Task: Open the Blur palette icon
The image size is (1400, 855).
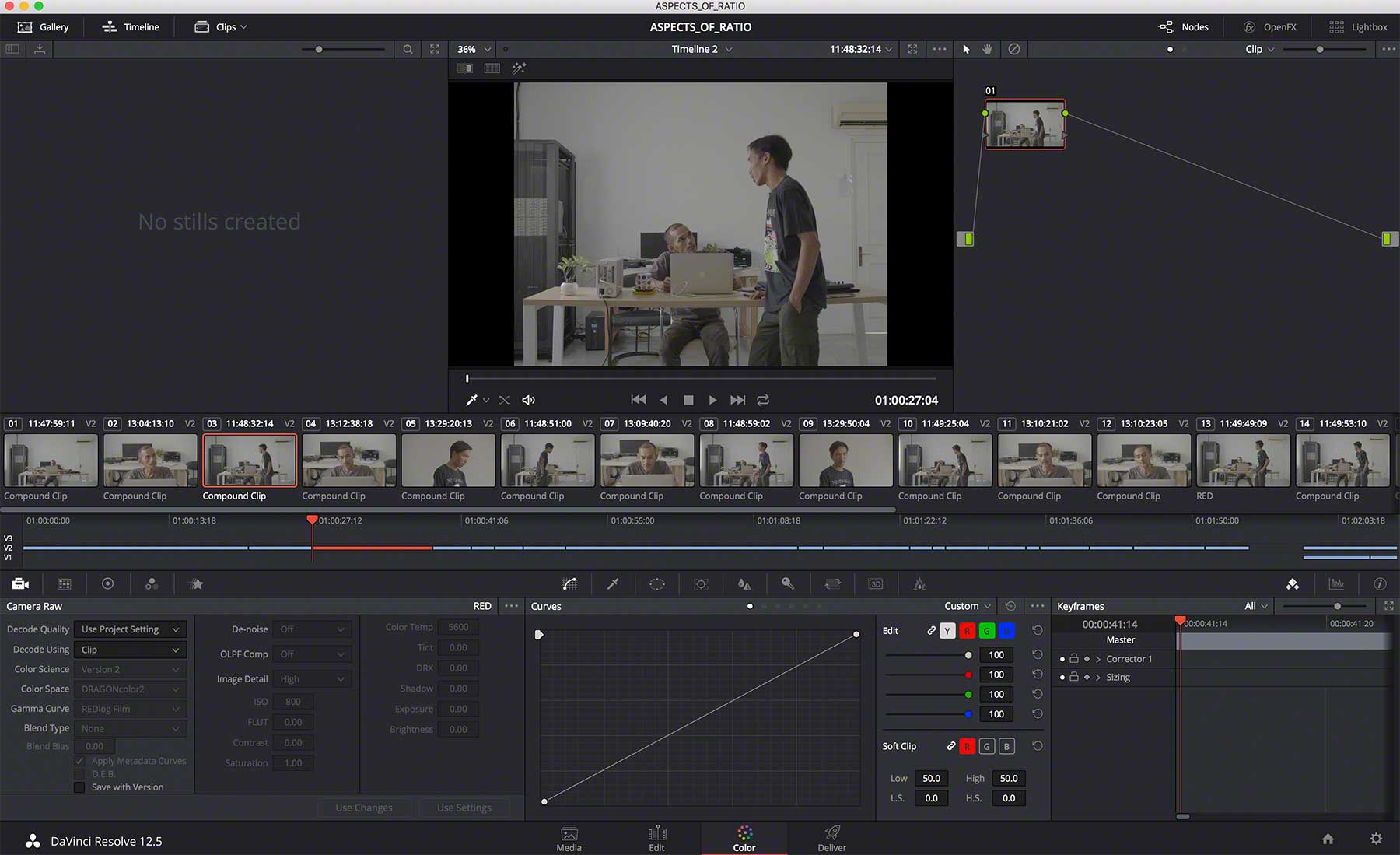Action: tap(744, 583)
